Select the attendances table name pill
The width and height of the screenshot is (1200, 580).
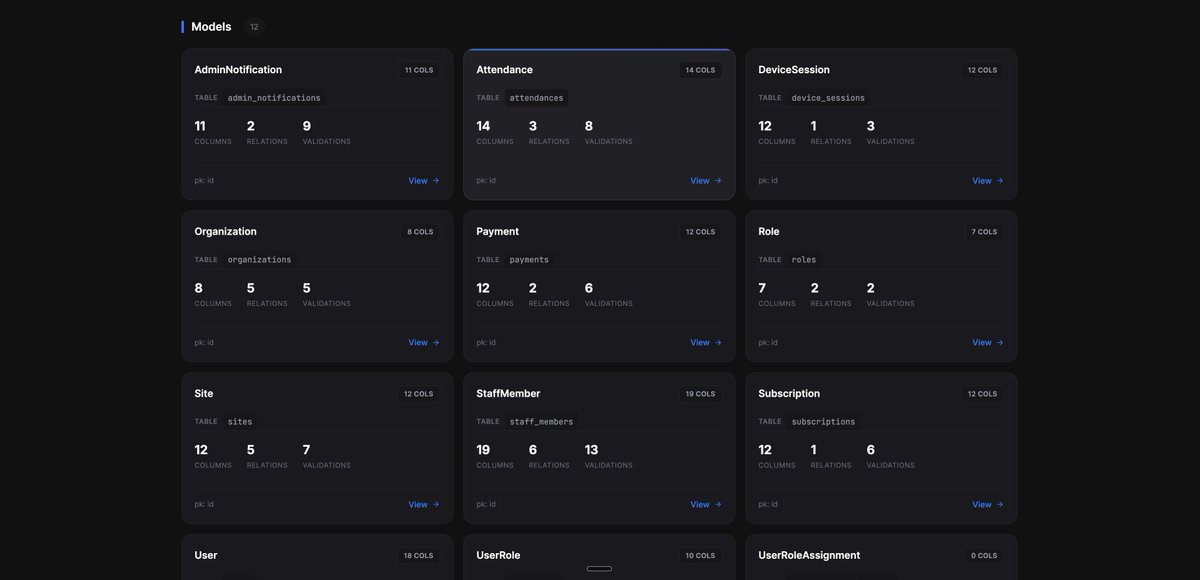coord(537,95)
